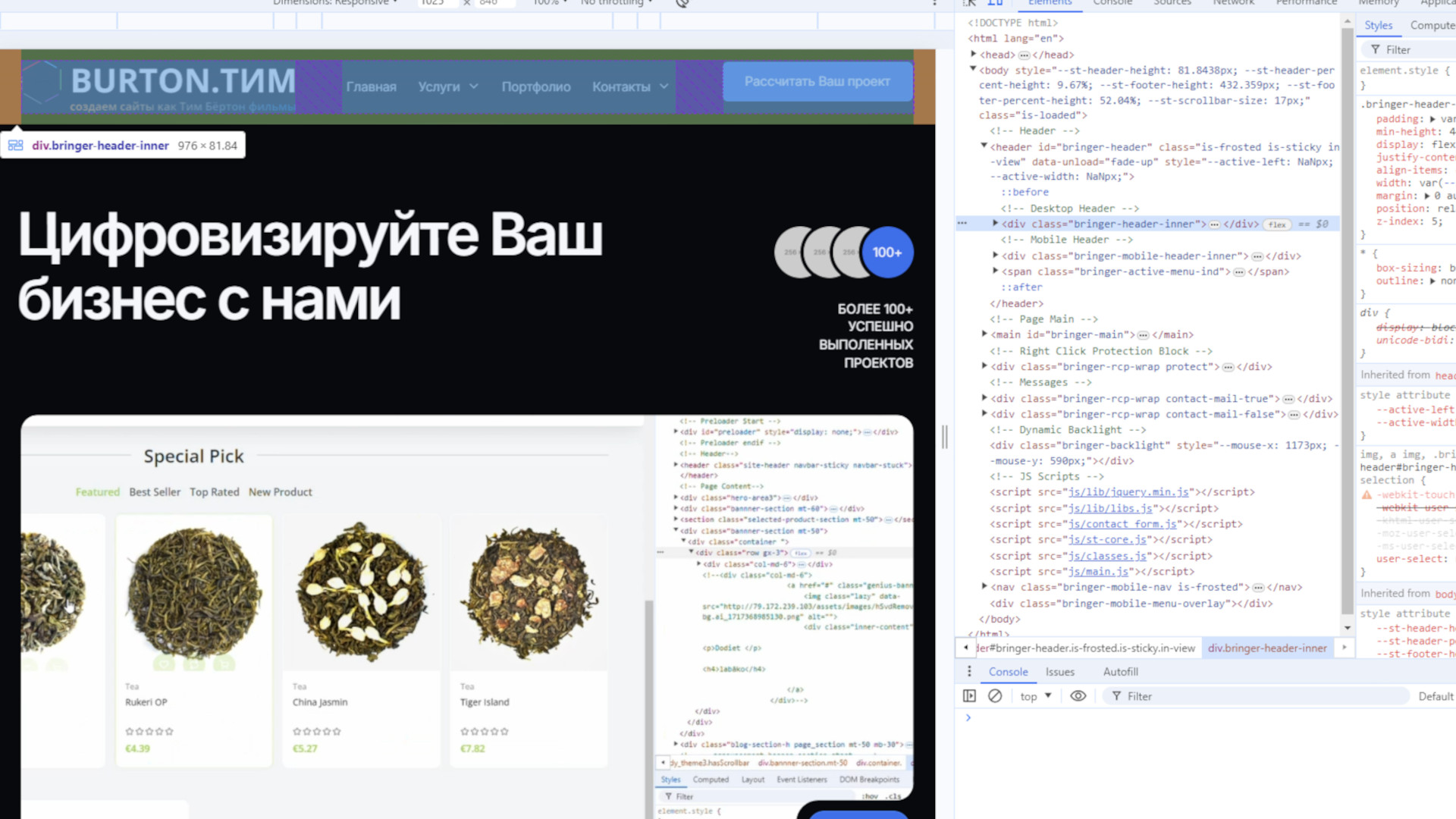Open console drawer three-dot menu

pos(969,672)
